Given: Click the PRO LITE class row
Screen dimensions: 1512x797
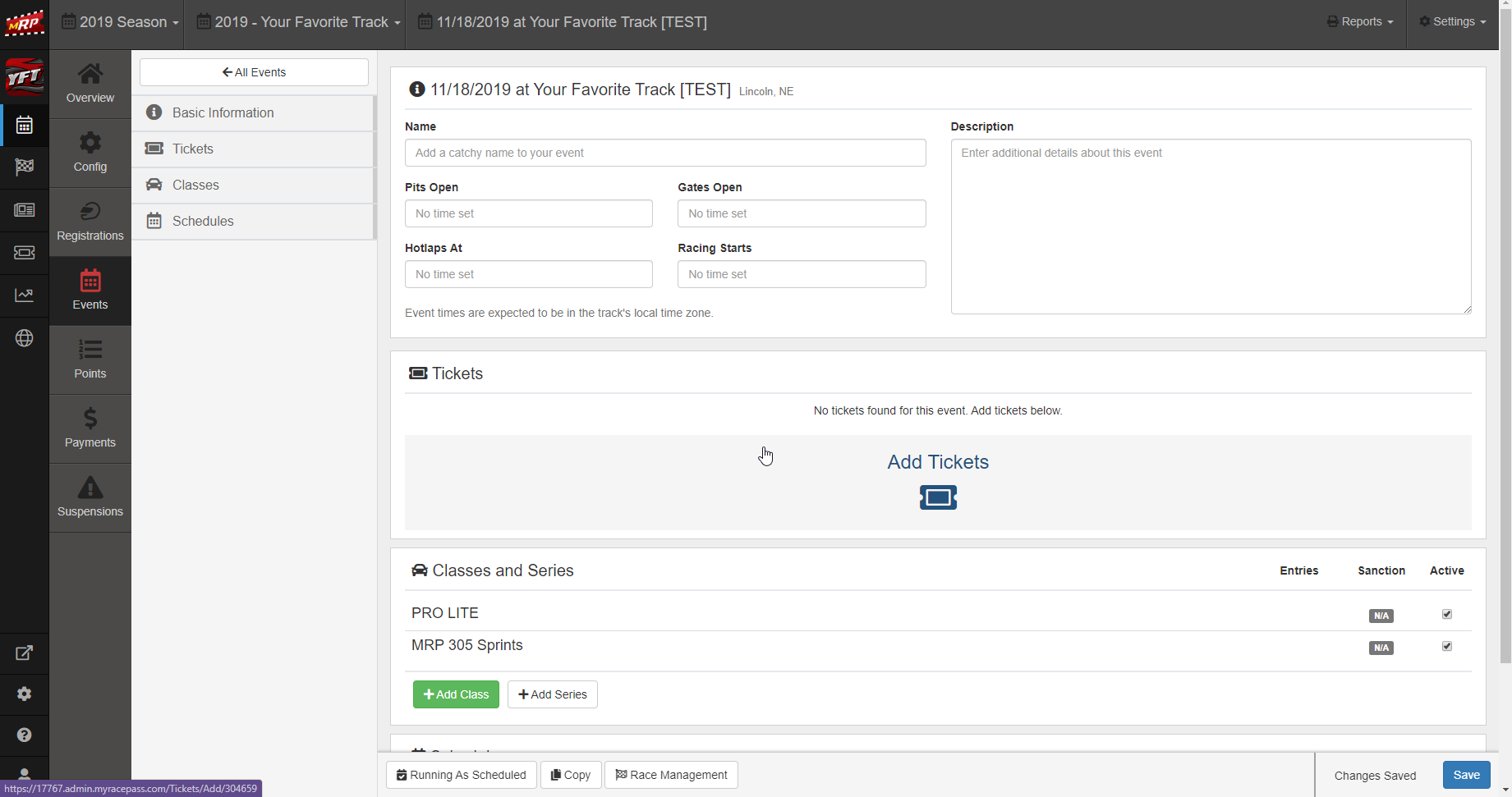Looking at the screenshot, I should (x=938, y=614).
